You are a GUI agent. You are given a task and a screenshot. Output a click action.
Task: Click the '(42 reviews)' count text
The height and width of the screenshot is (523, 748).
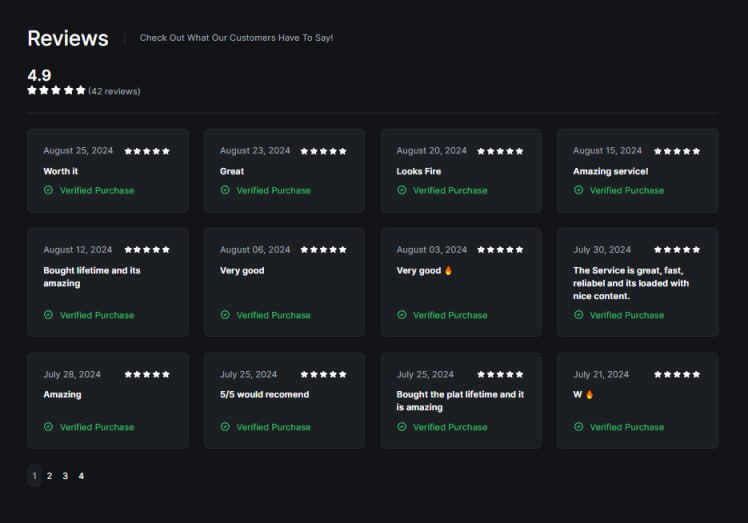tap(114, 91)
